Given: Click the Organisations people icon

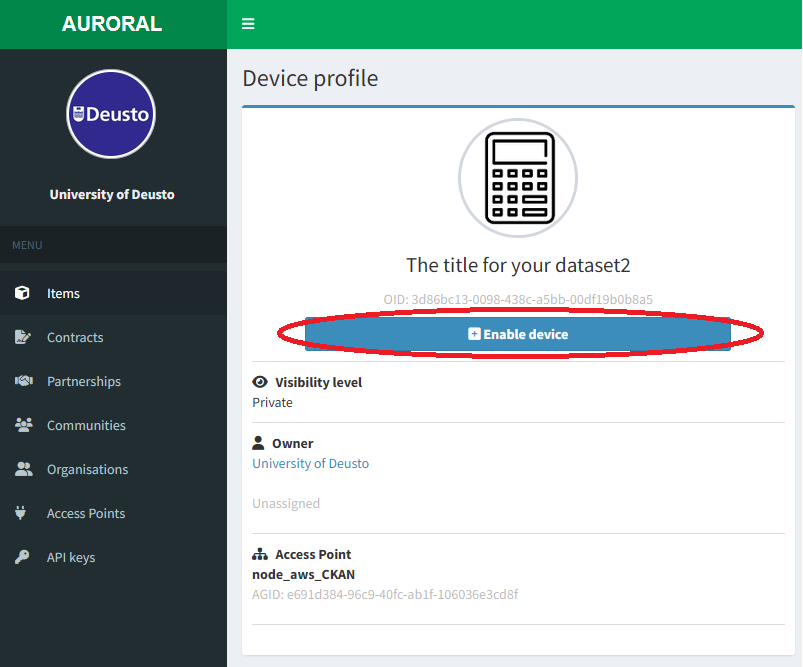Looking at the screenshot, I should 24,469.
